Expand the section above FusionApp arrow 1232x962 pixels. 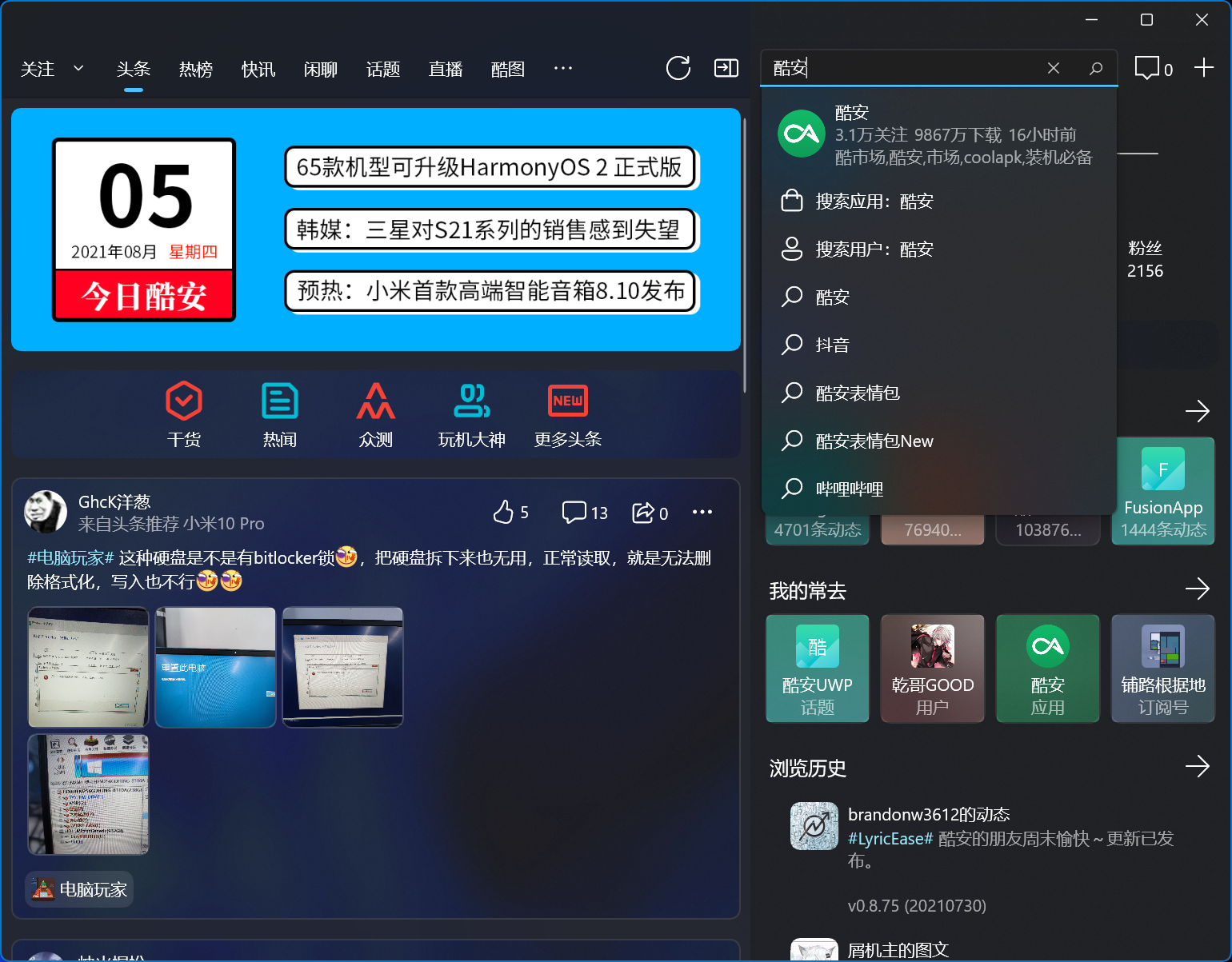coord(1197,411)
